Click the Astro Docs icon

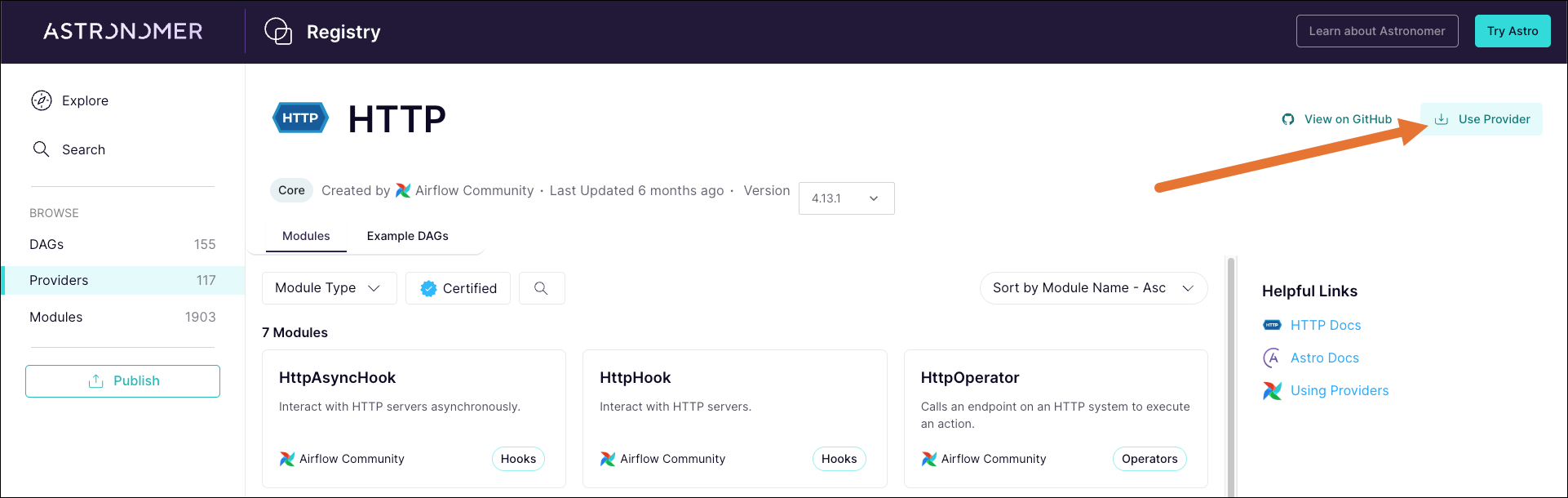point(1272,358)
